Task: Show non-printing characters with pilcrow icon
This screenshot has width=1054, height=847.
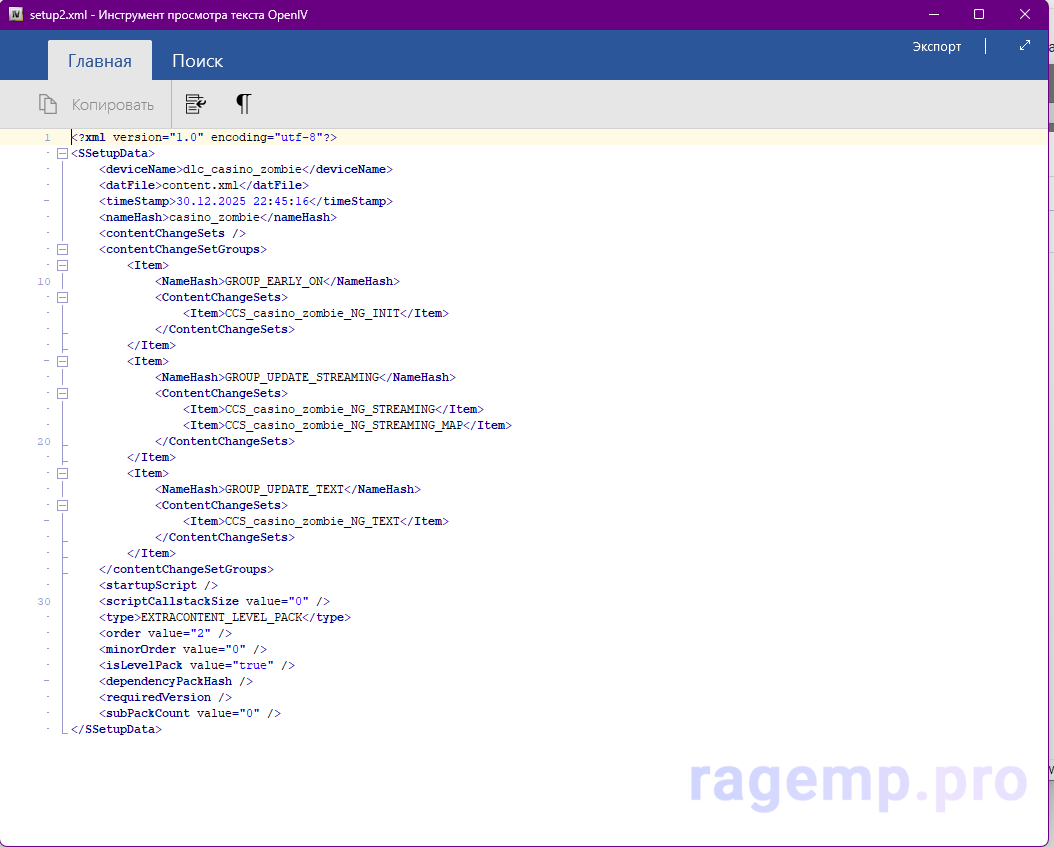Action: click(243, 104)
